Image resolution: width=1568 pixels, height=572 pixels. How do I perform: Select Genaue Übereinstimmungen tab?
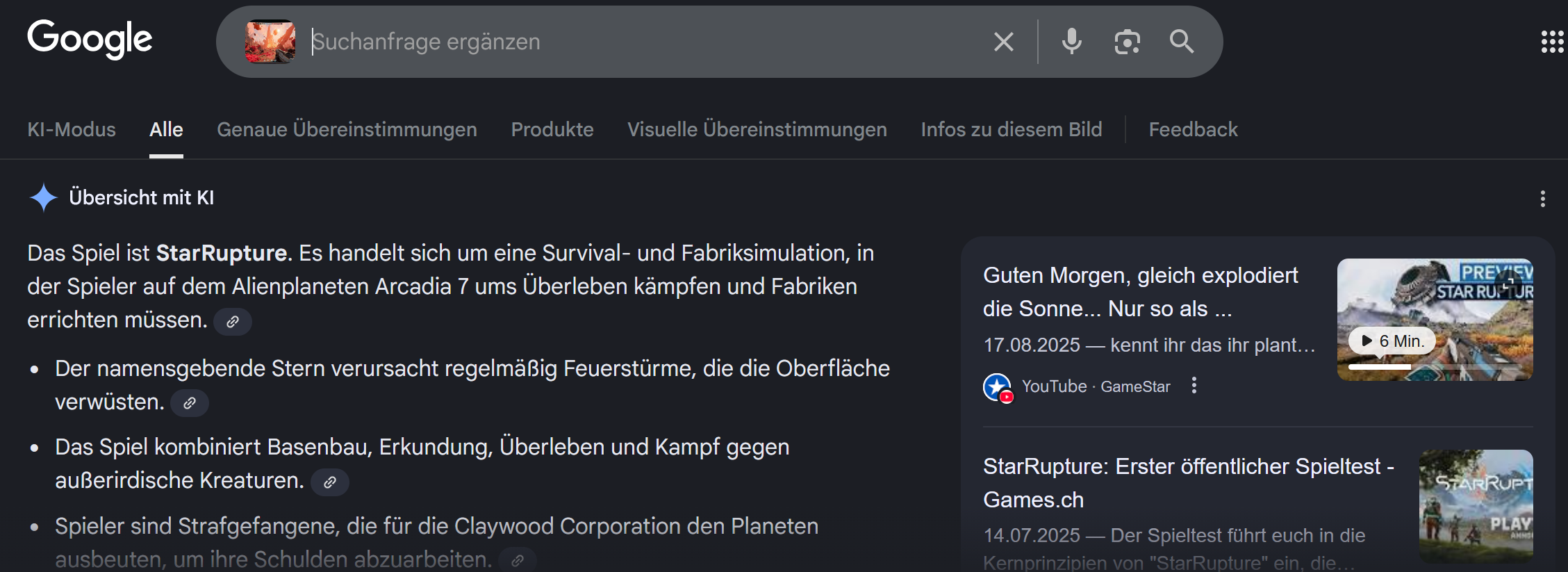347,129
